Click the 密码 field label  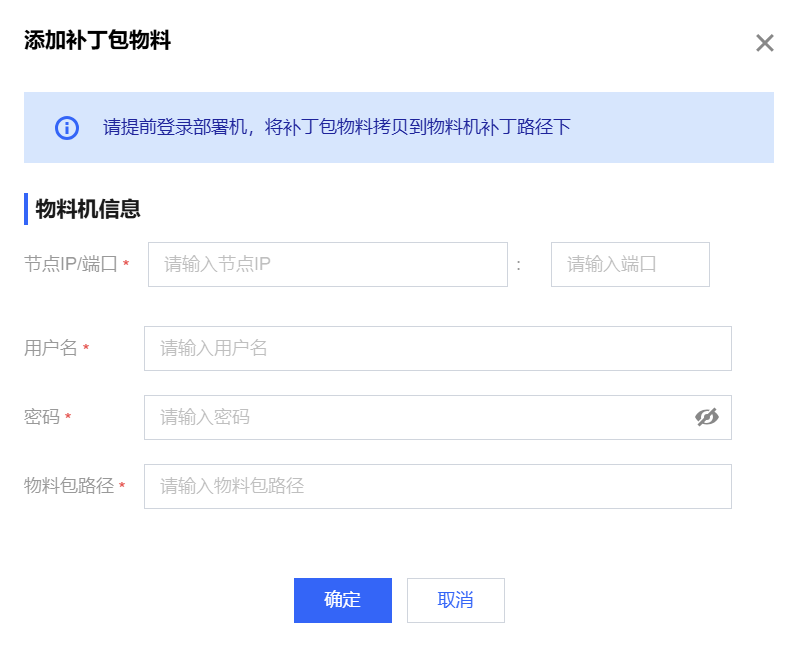[42, 417]
